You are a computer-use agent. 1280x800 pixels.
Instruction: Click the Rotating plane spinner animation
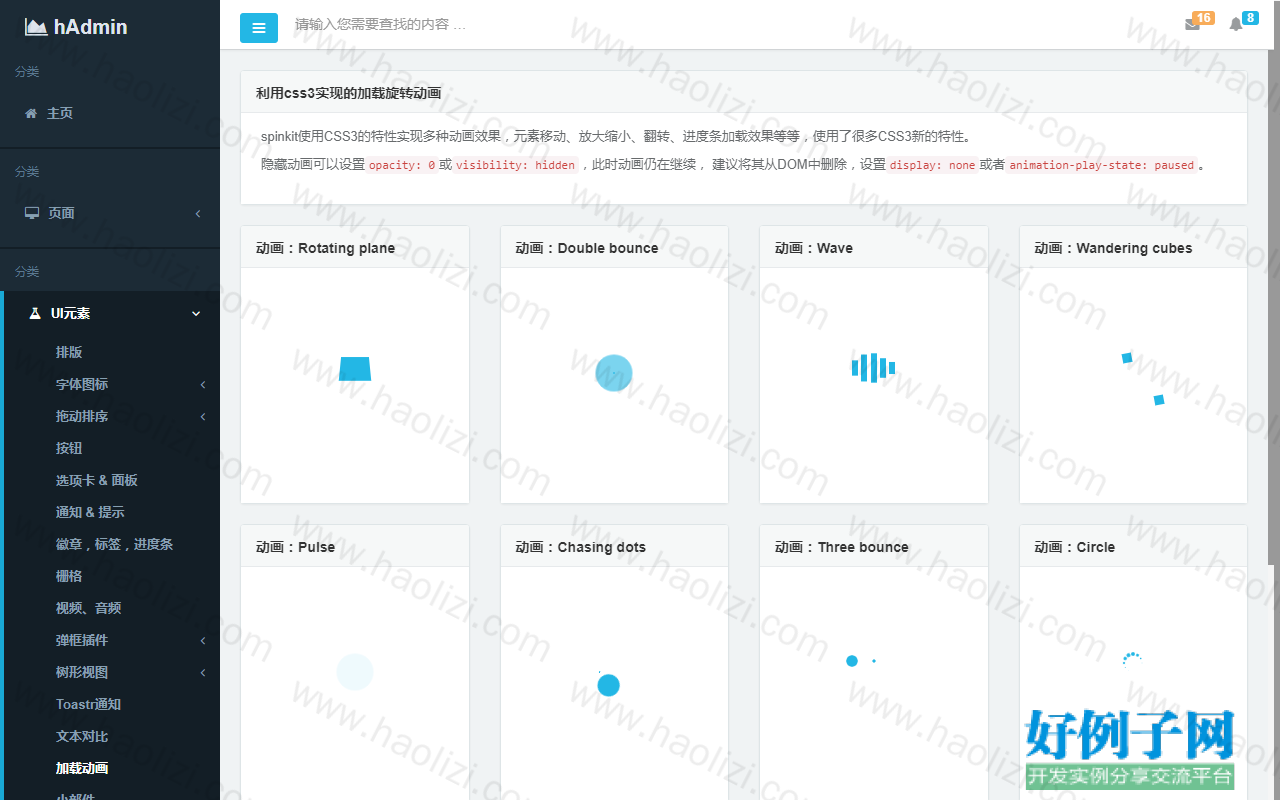[x=355, y=369]
